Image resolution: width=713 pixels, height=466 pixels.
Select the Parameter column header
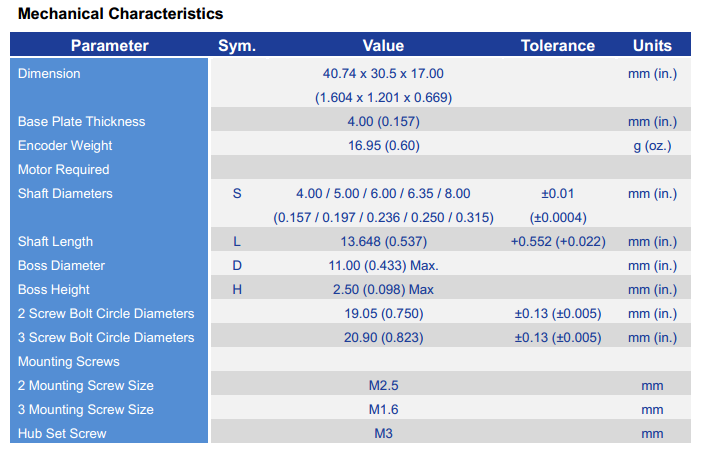click(109, 46)
